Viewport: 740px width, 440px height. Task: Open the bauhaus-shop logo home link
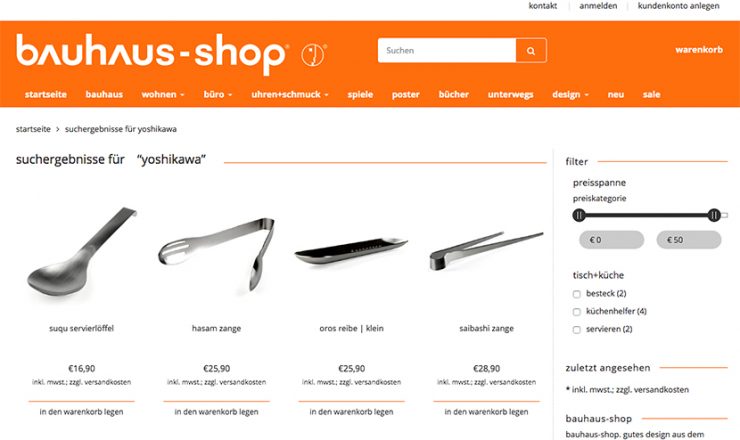coord(152,53)
